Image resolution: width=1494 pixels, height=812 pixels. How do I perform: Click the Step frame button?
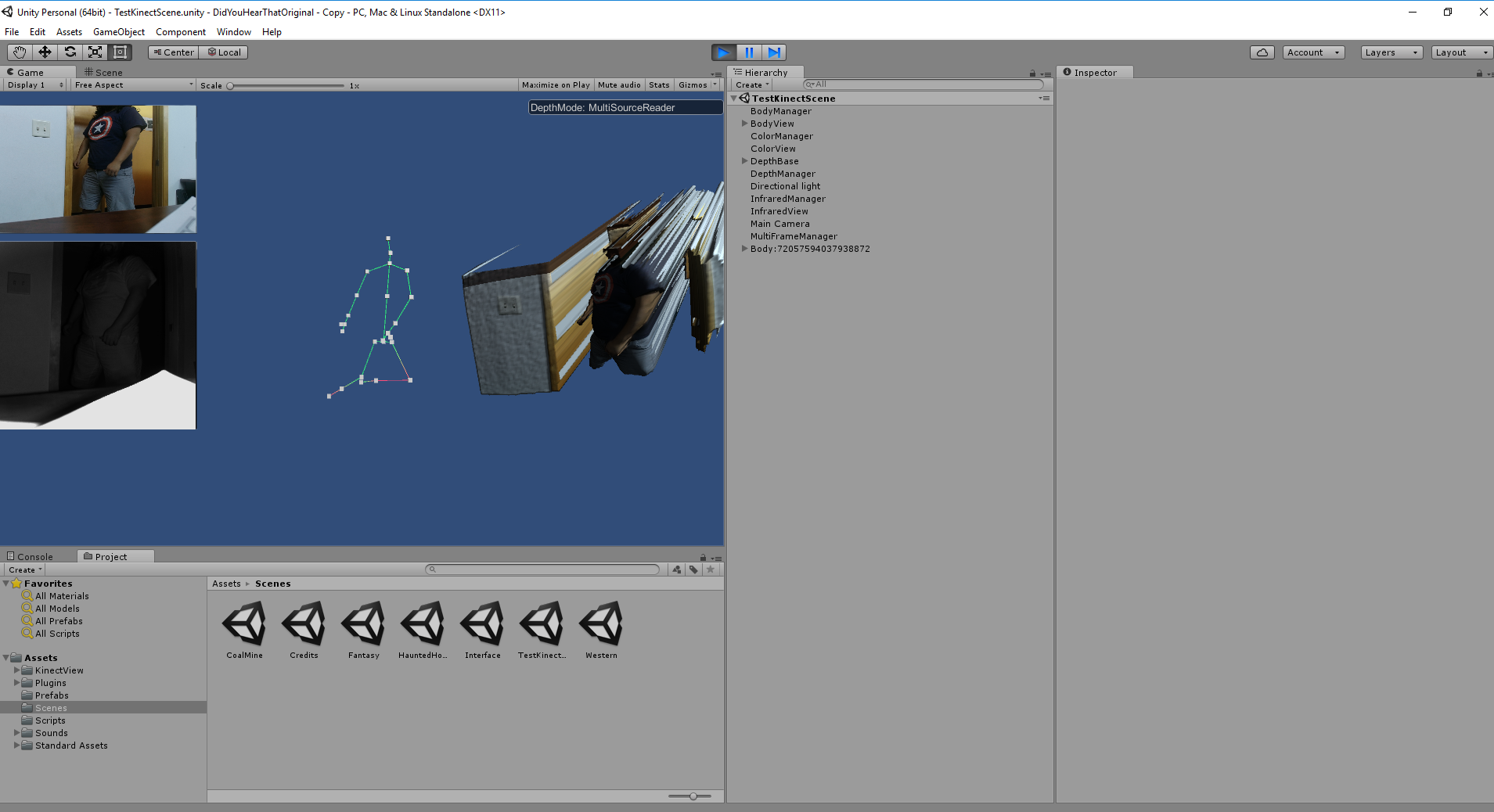click(x=774, y=52)
